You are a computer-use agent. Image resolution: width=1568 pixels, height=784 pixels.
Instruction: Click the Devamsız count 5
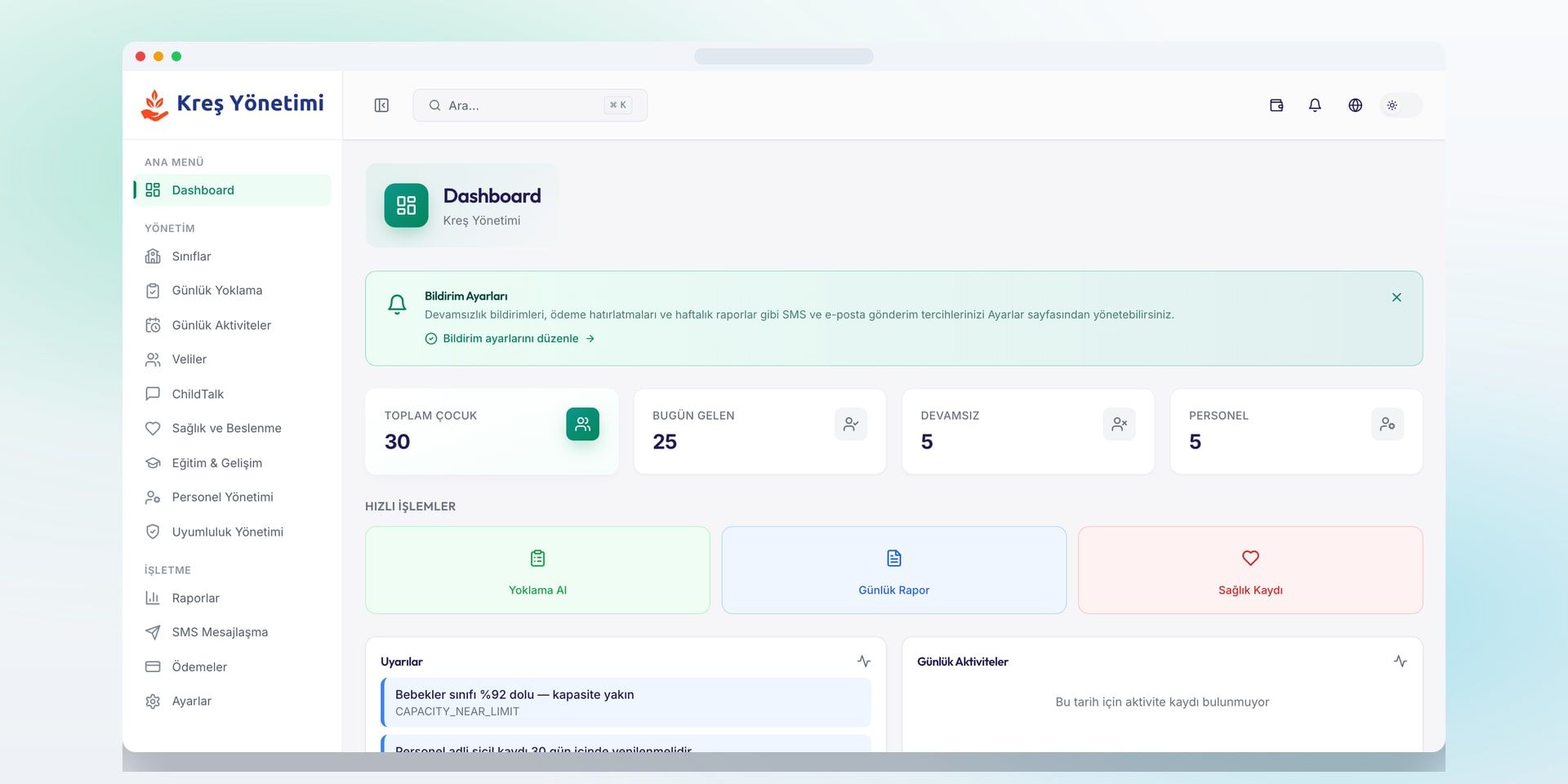pos(927,442)
